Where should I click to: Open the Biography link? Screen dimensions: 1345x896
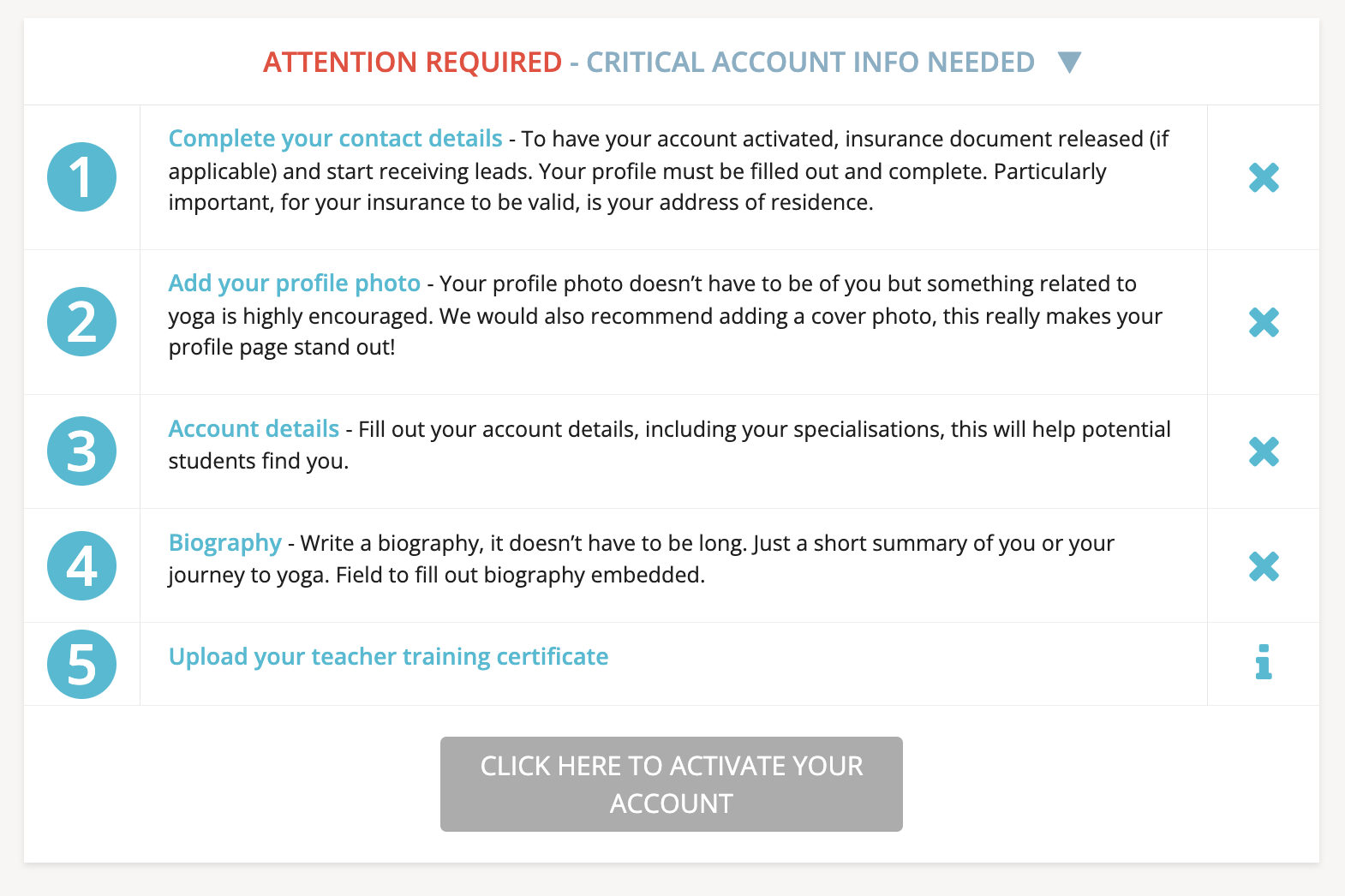pyautogui.click(x=224, y=542)
